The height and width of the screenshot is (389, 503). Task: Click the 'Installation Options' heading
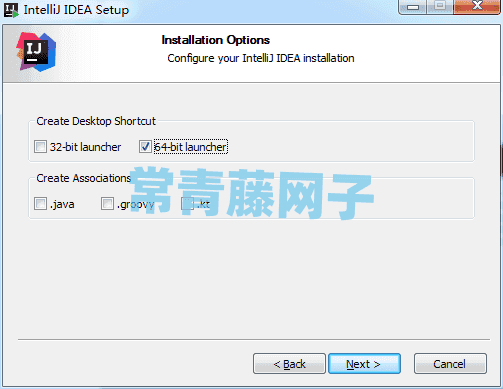click(x=216, y=40)
